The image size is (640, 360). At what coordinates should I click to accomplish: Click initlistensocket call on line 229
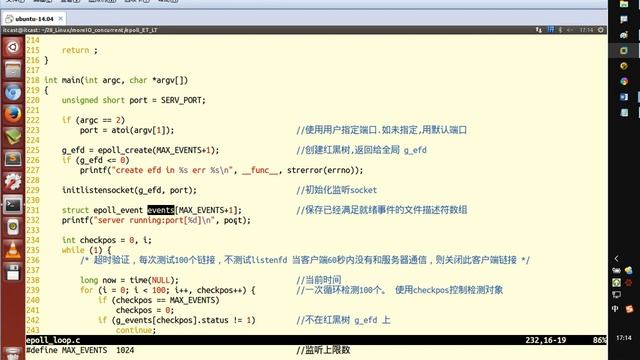pyautogui.click(x=129, y=190)
